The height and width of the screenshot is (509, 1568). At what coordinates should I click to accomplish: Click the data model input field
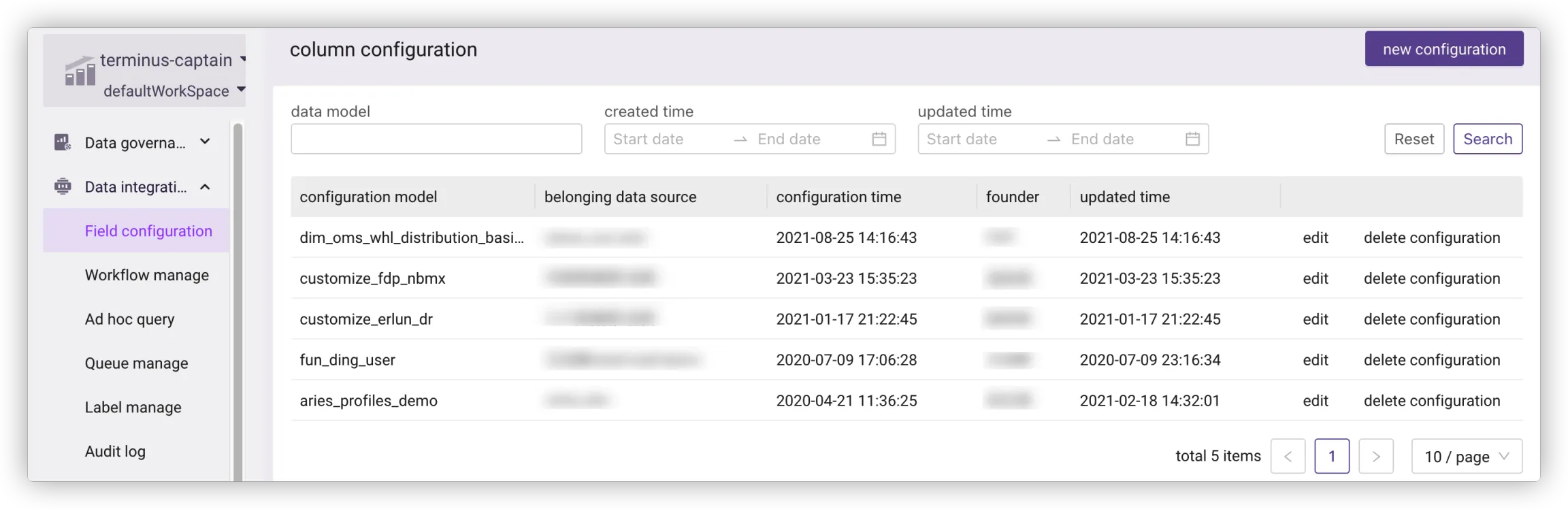[x=436, y=139]
